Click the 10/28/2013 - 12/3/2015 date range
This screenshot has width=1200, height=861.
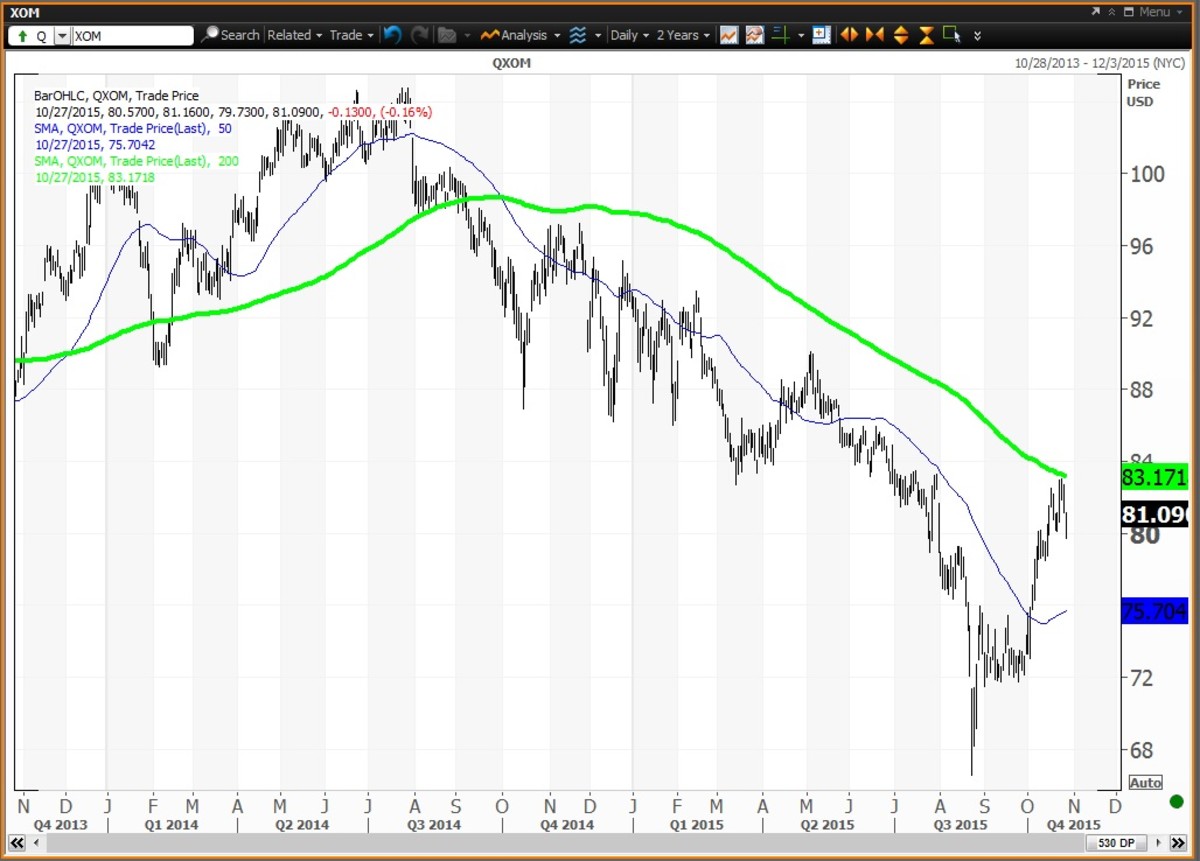tap(1098, 64)
